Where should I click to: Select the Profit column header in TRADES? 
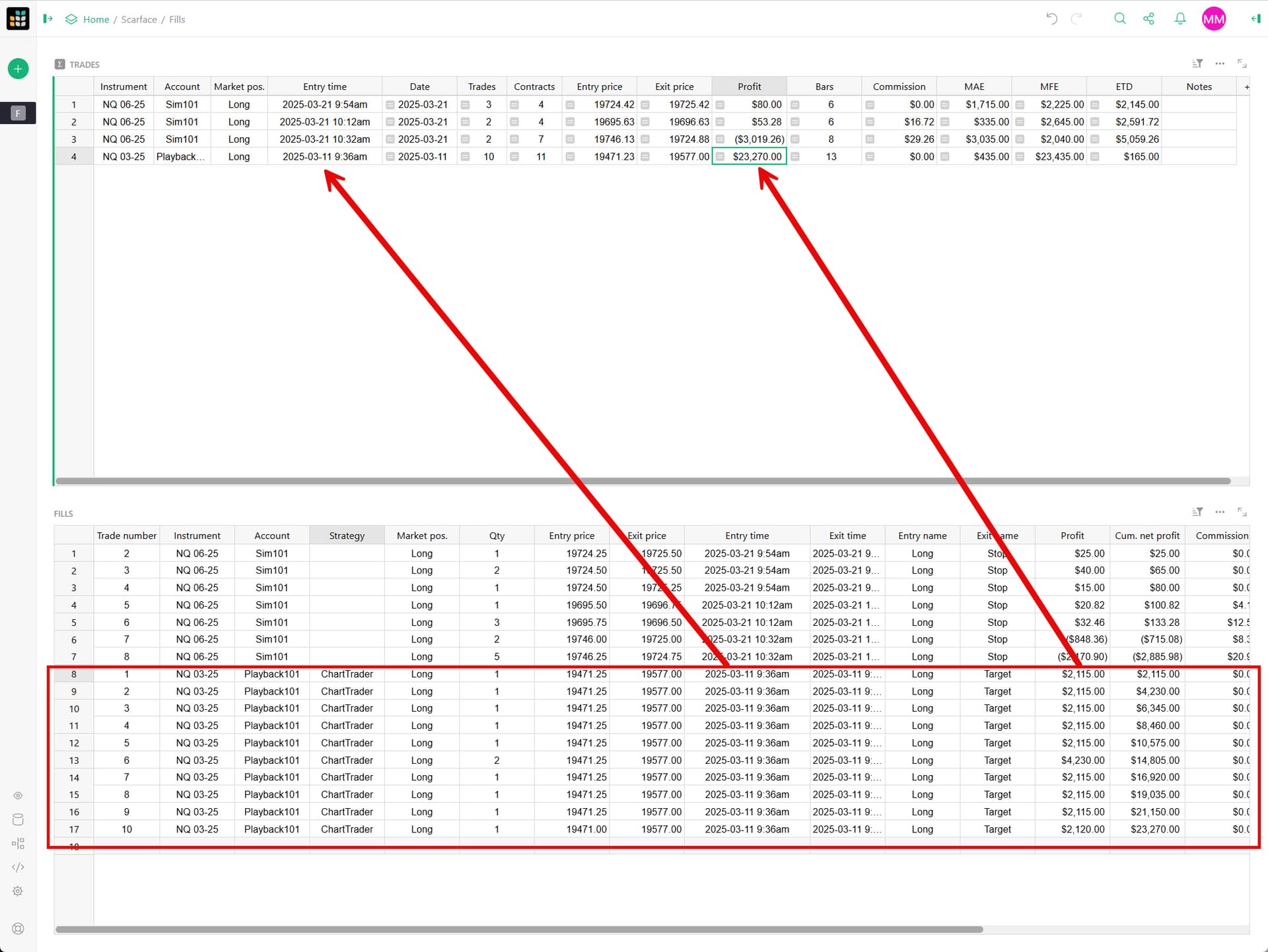tap(749, 86)
